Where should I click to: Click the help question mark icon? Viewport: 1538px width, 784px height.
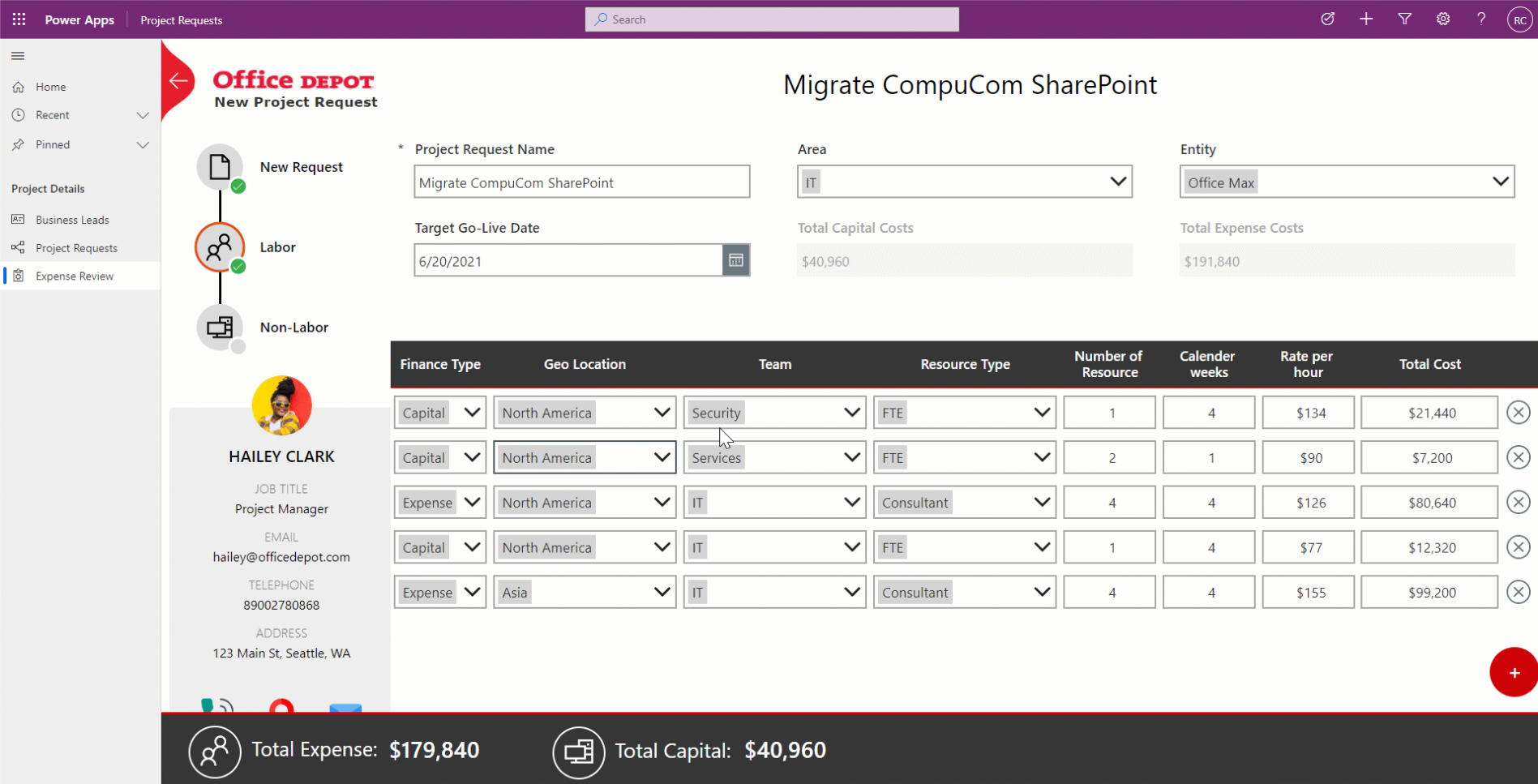point(1480,19)
